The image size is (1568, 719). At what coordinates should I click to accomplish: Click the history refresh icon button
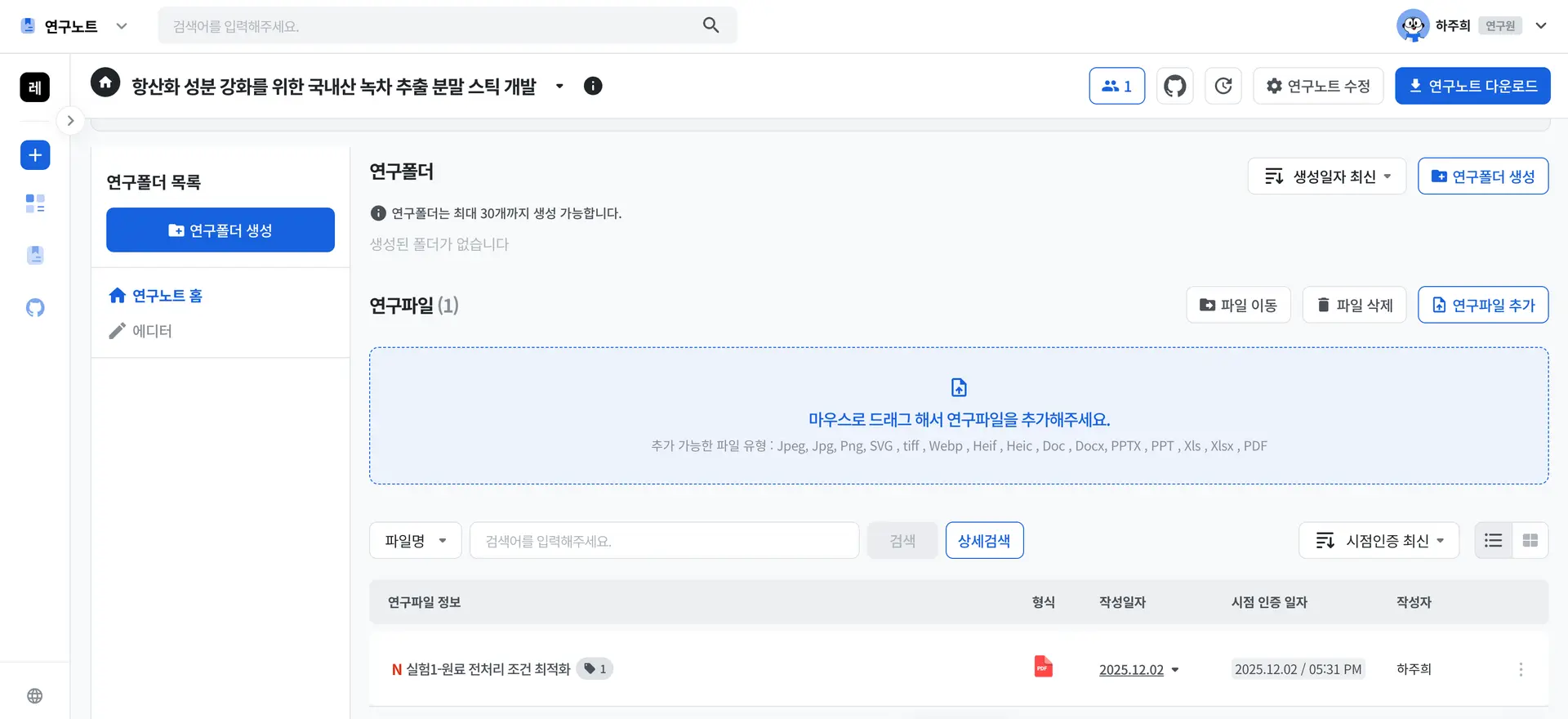point(1223,86)
